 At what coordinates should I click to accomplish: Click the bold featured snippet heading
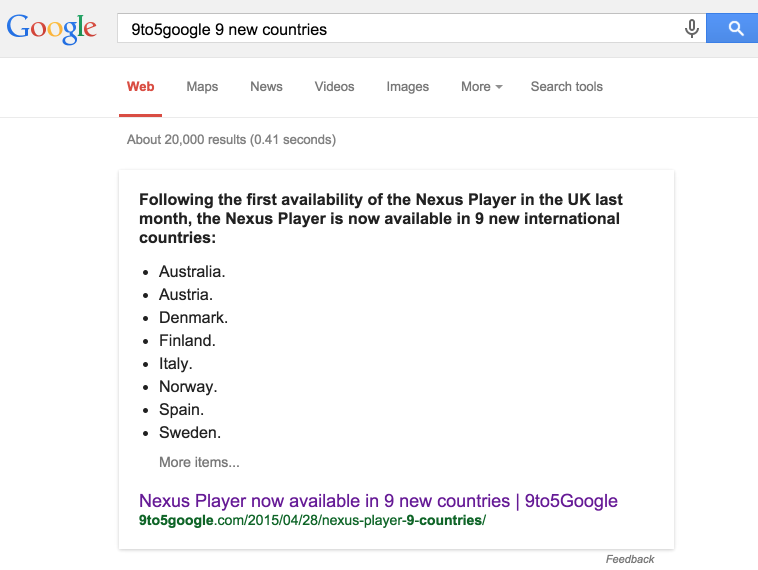(380, 219)
